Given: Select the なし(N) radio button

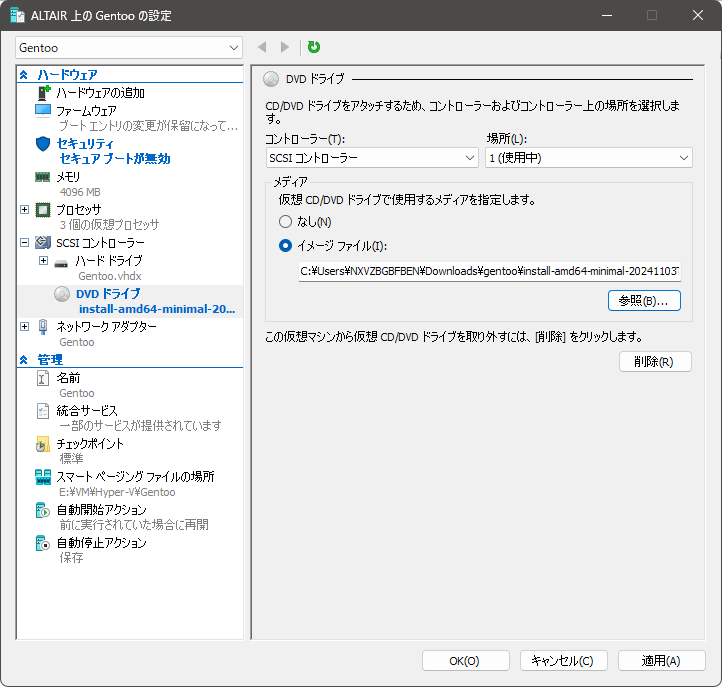Looking at the screenshot, I should coord(285,222).
